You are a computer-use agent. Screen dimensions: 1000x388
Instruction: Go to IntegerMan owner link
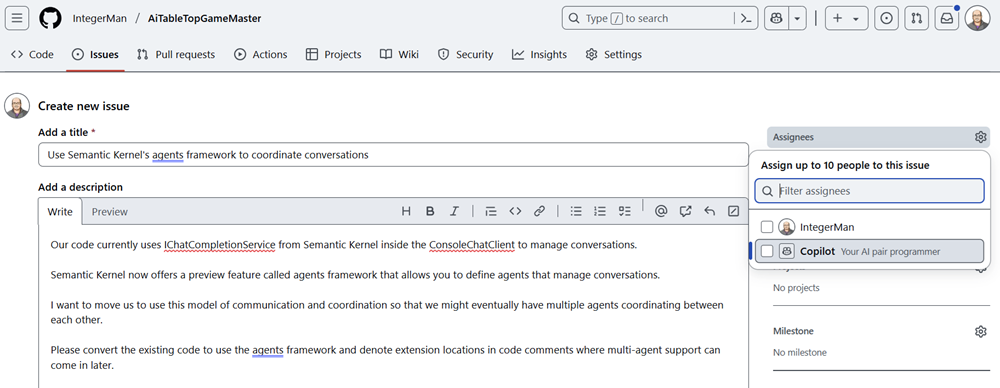pyautogui.click(x=98, y=19)
